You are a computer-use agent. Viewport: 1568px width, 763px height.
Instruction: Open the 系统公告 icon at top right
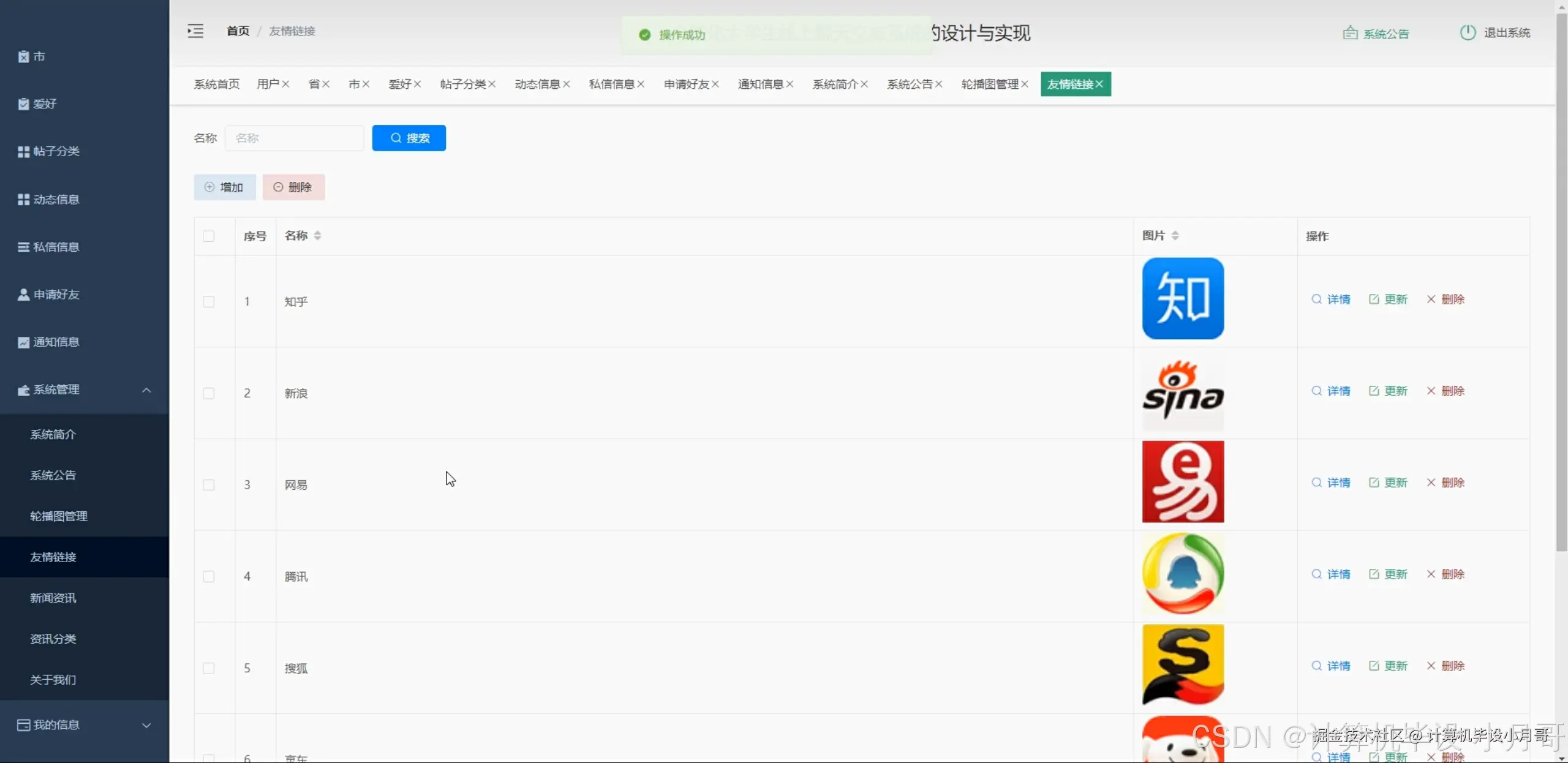[x=1350, y=33]
